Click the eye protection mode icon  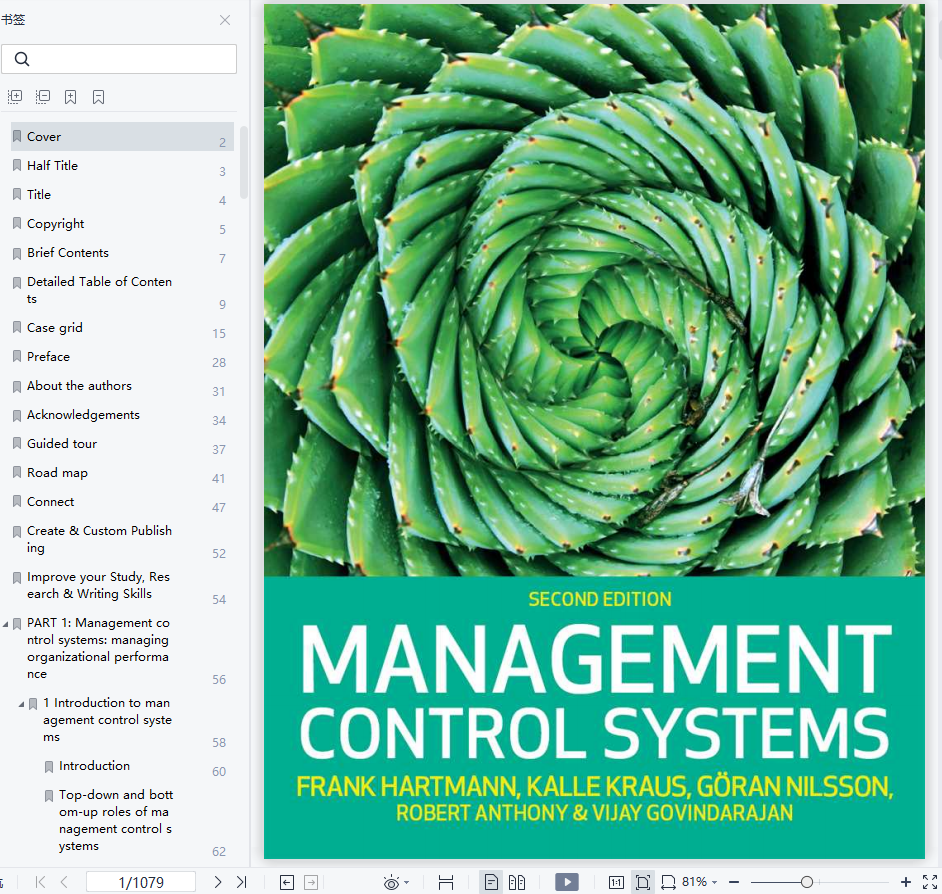(391, 882)
